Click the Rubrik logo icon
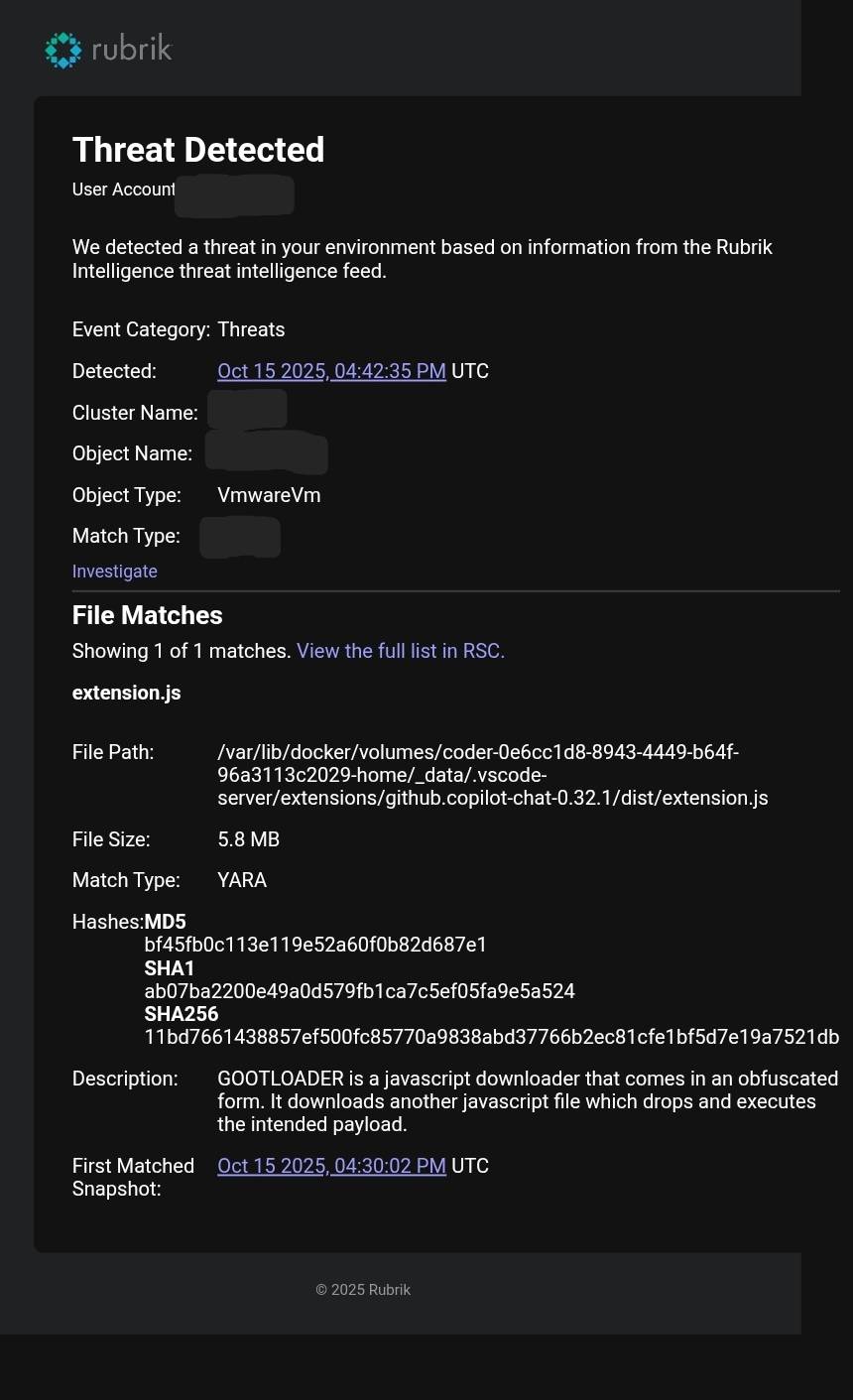This screenshot has width=853, height=1400. tap(62, 50)
